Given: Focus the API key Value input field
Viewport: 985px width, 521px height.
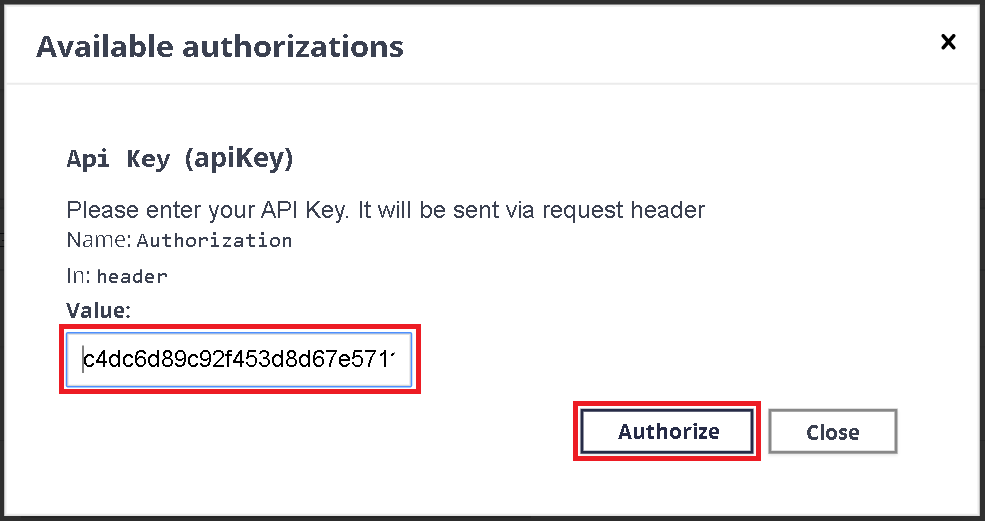Looking at the screenshot, I should point(240,359).
